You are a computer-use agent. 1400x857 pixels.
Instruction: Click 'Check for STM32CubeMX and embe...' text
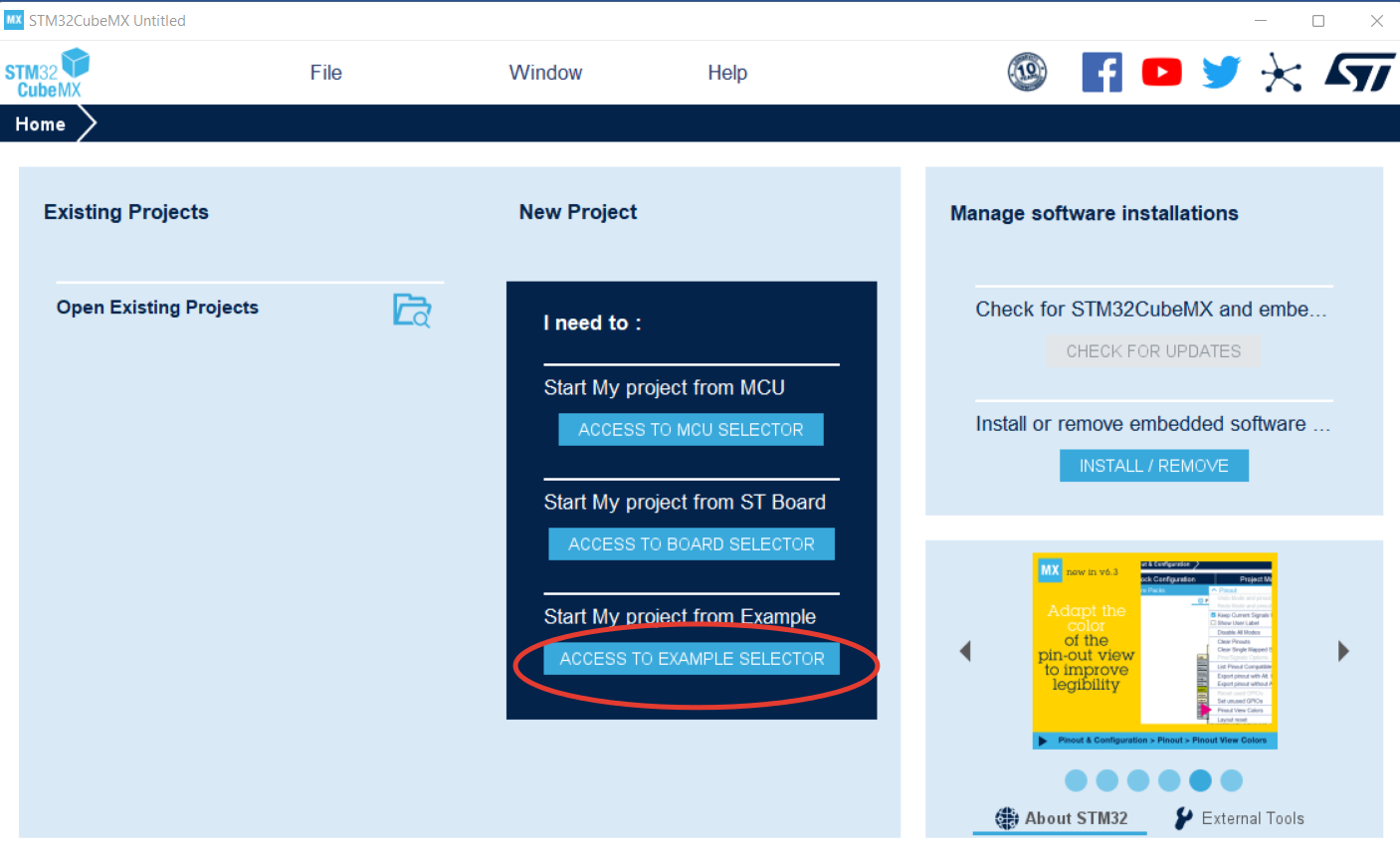coord(1151,310)
